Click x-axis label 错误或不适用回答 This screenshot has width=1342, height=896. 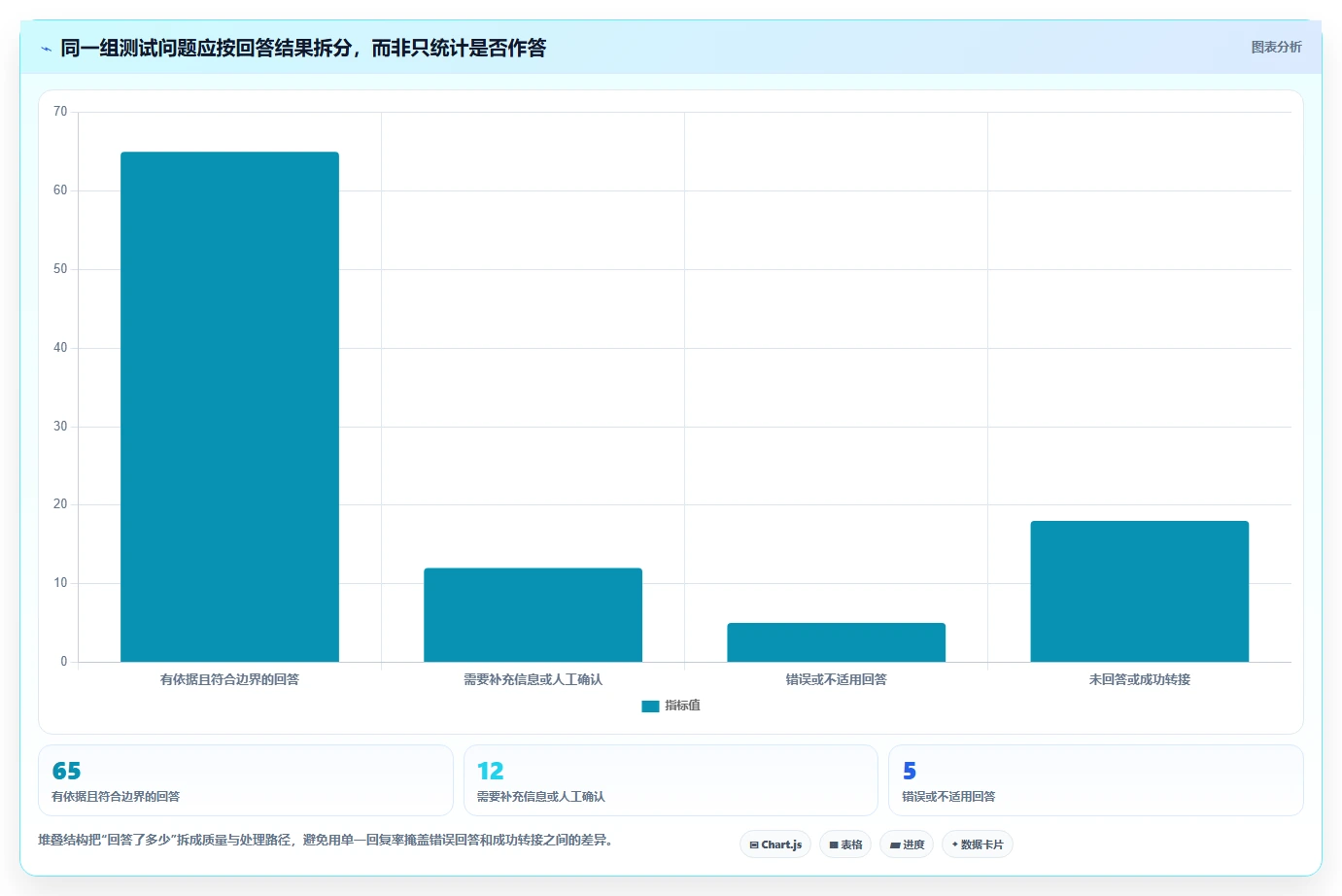point(836,679)
